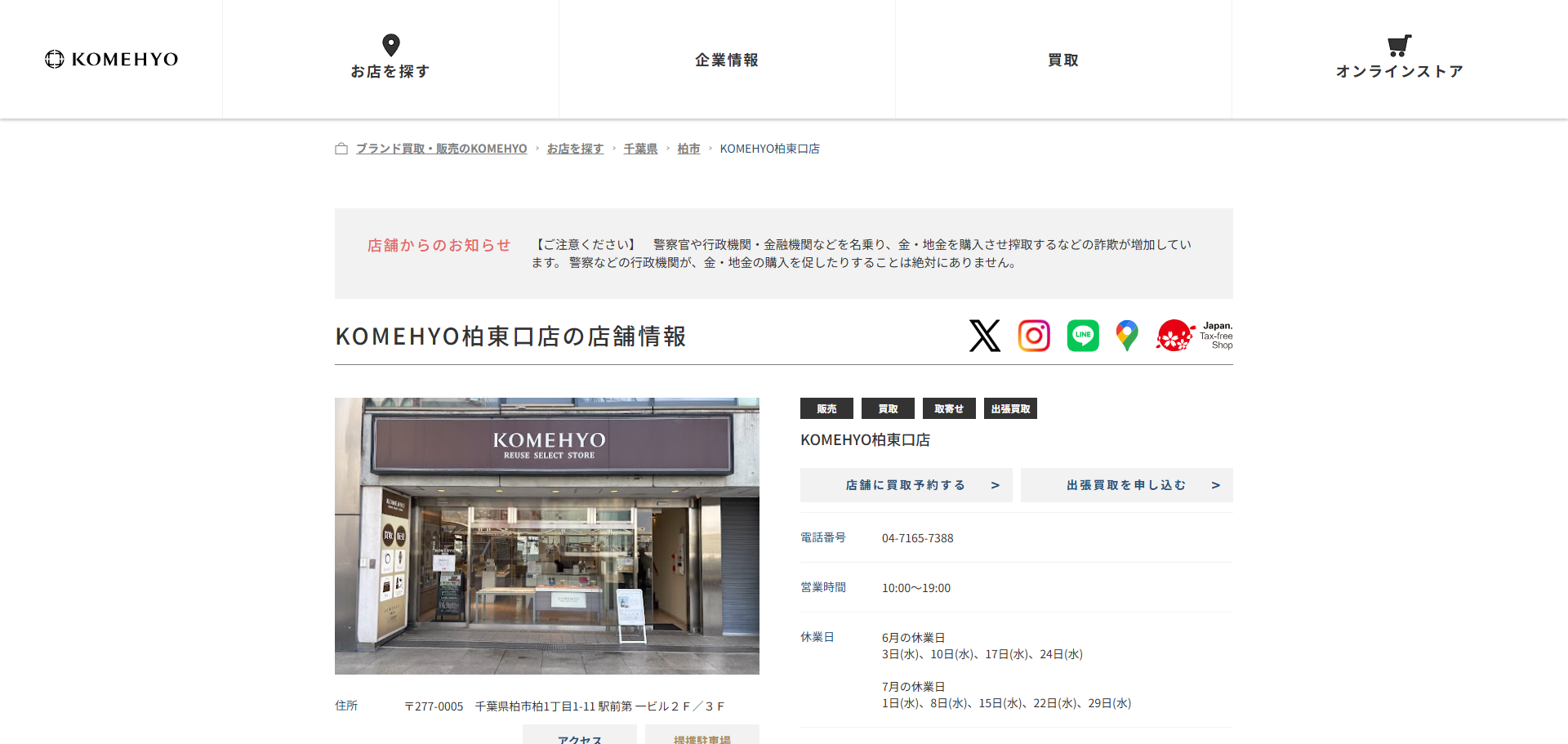Click the 買取 service tag above store name
Screen dimensions: 1568x744
pos(888,408)
